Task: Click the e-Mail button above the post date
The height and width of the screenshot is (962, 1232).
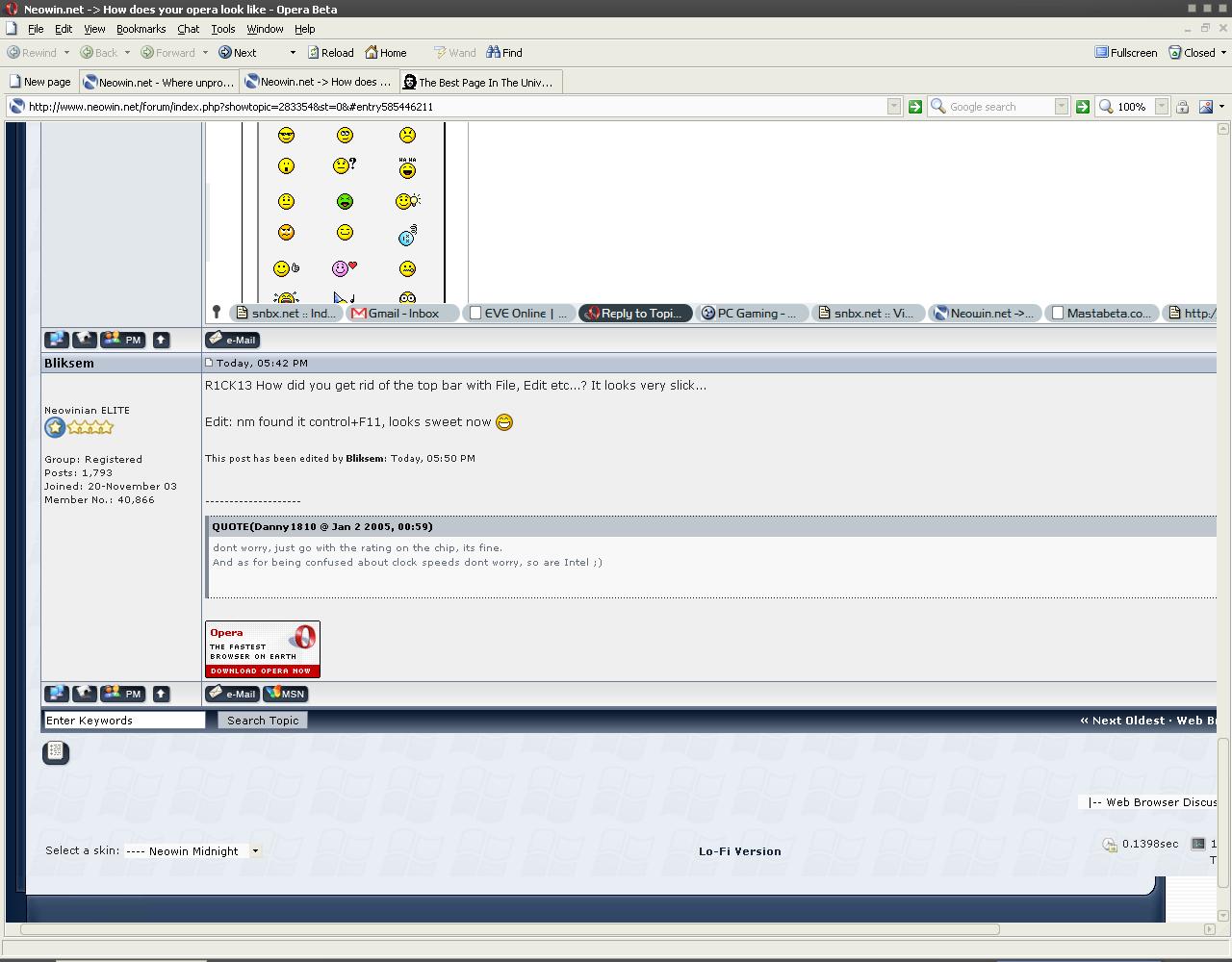Action: click(x=233, y=340)
